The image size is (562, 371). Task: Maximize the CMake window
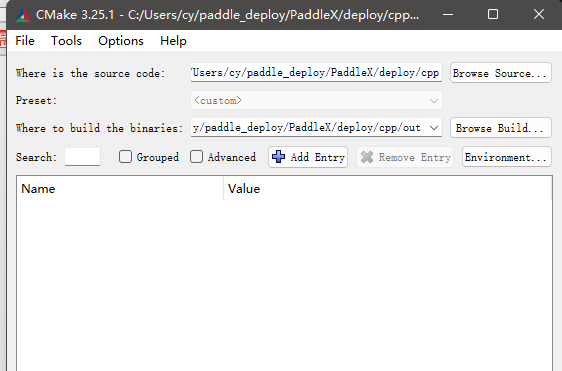click(x=493, y=14)
